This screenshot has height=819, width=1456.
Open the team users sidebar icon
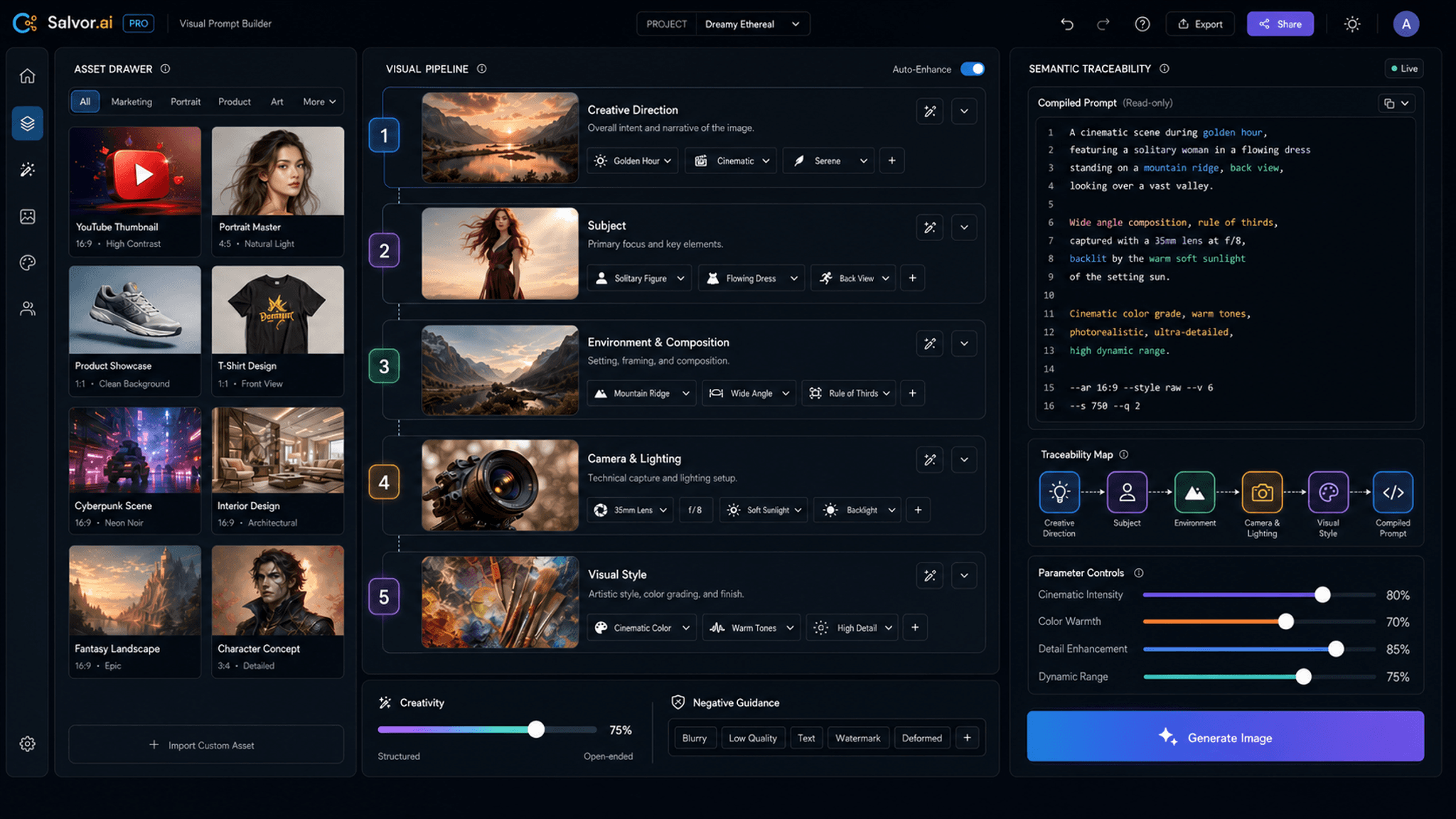(27, 309)
